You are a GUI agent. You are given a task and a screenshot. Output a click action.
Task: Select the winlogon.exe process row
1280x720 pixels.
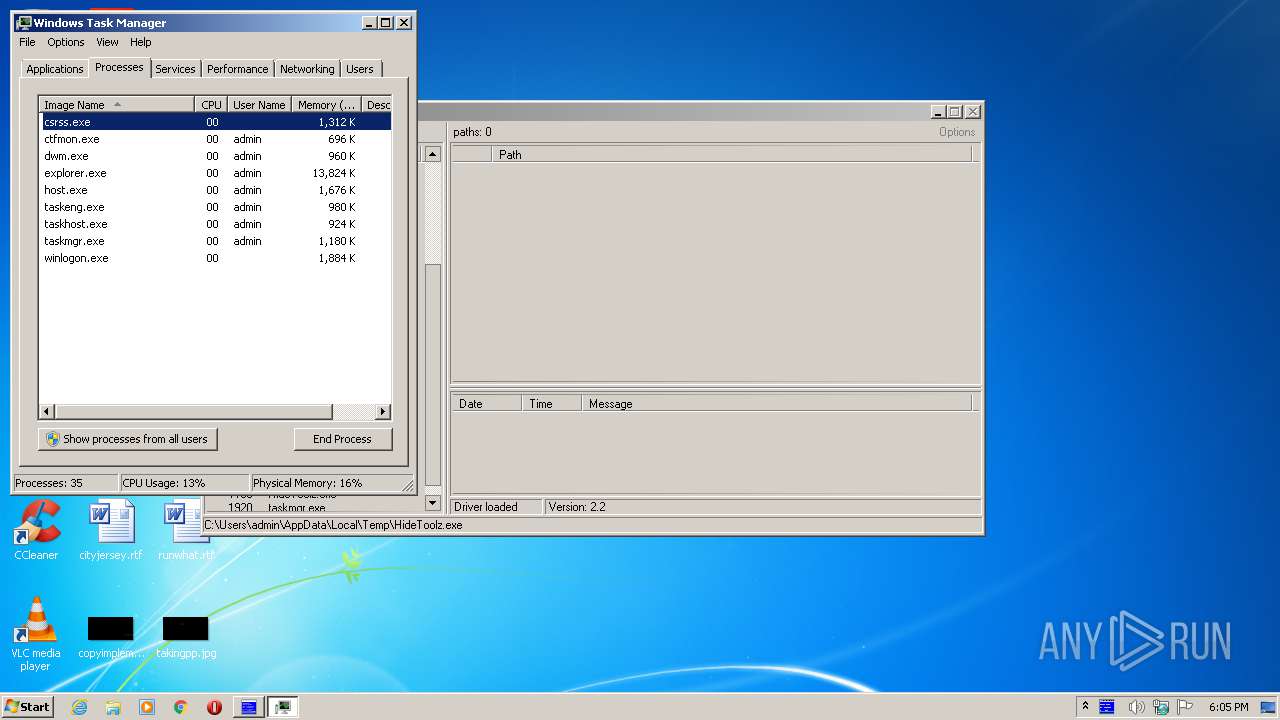[215, 258]
